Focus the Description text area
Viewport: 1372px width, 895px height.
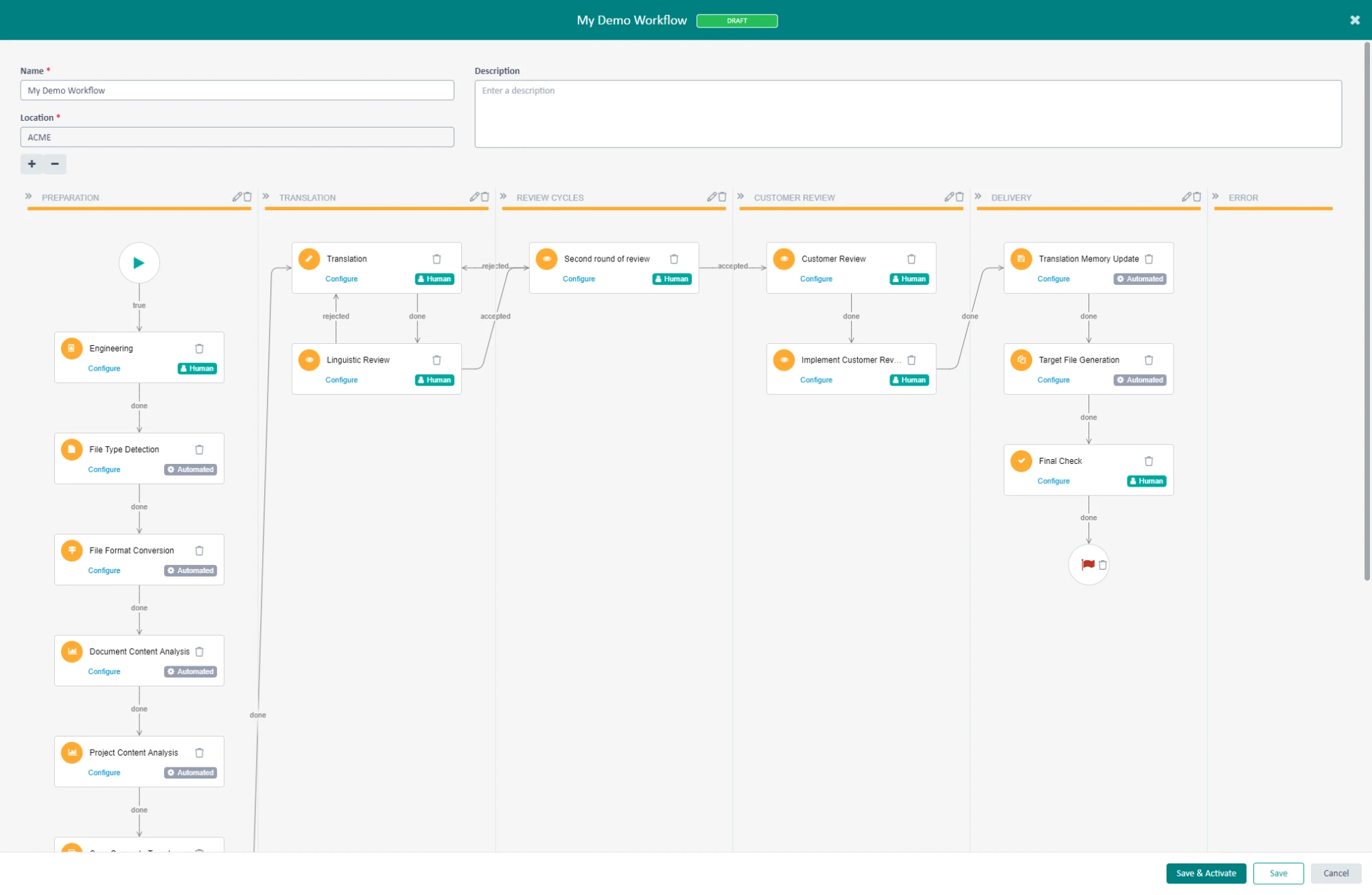coord(907,114)
